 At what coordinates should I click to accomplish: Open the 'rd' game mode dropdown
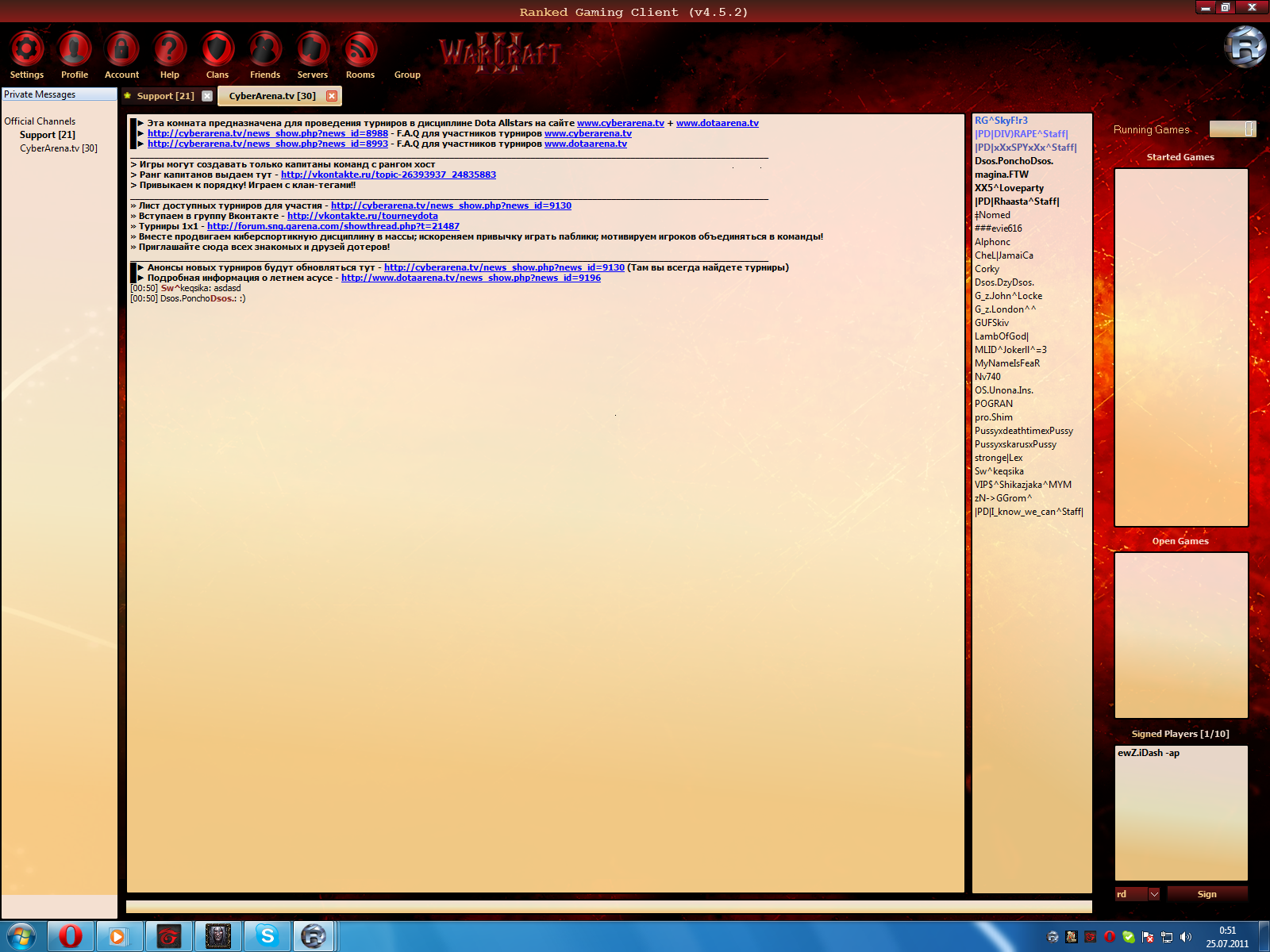(x=1137, y=894)
